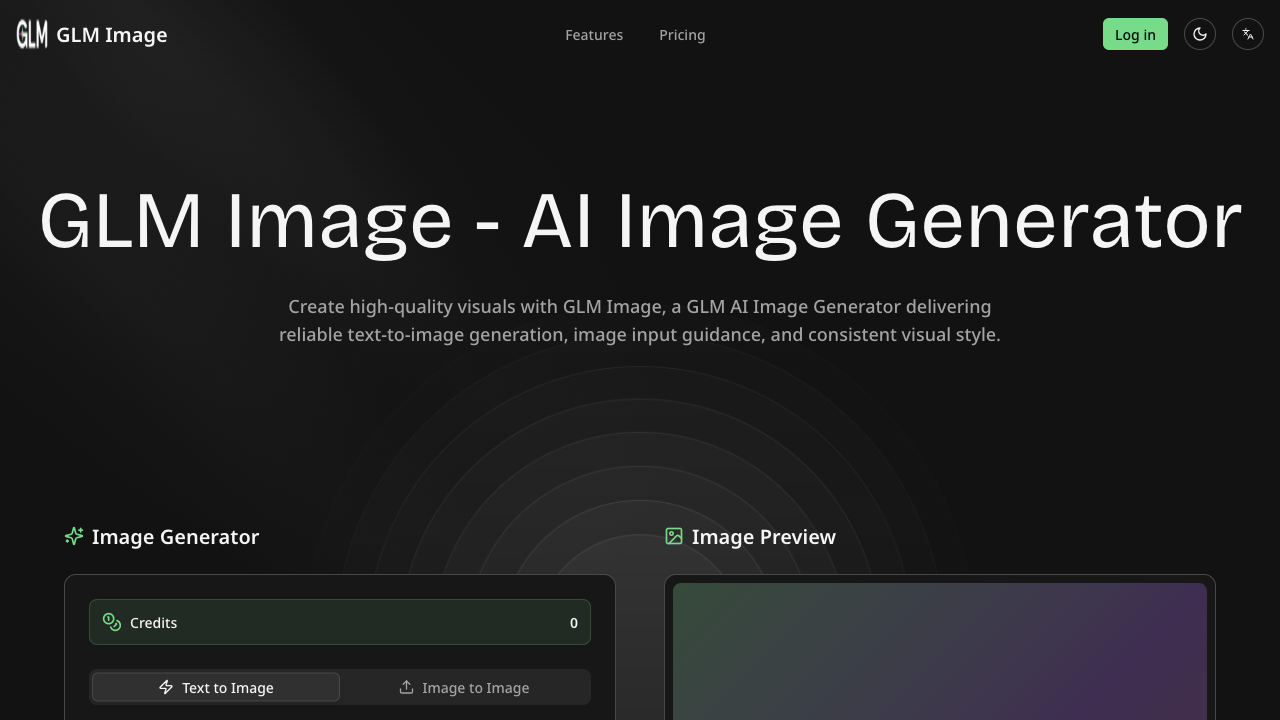
Task: Click the Credits coins icon
Action: point(112,622)
